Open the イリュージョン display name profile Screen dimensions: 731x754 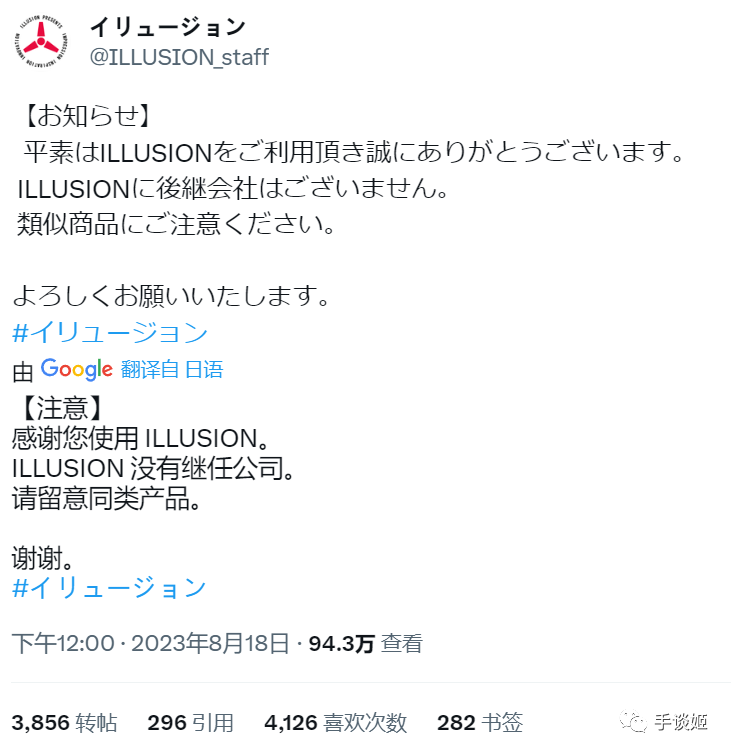pos(168,27)
